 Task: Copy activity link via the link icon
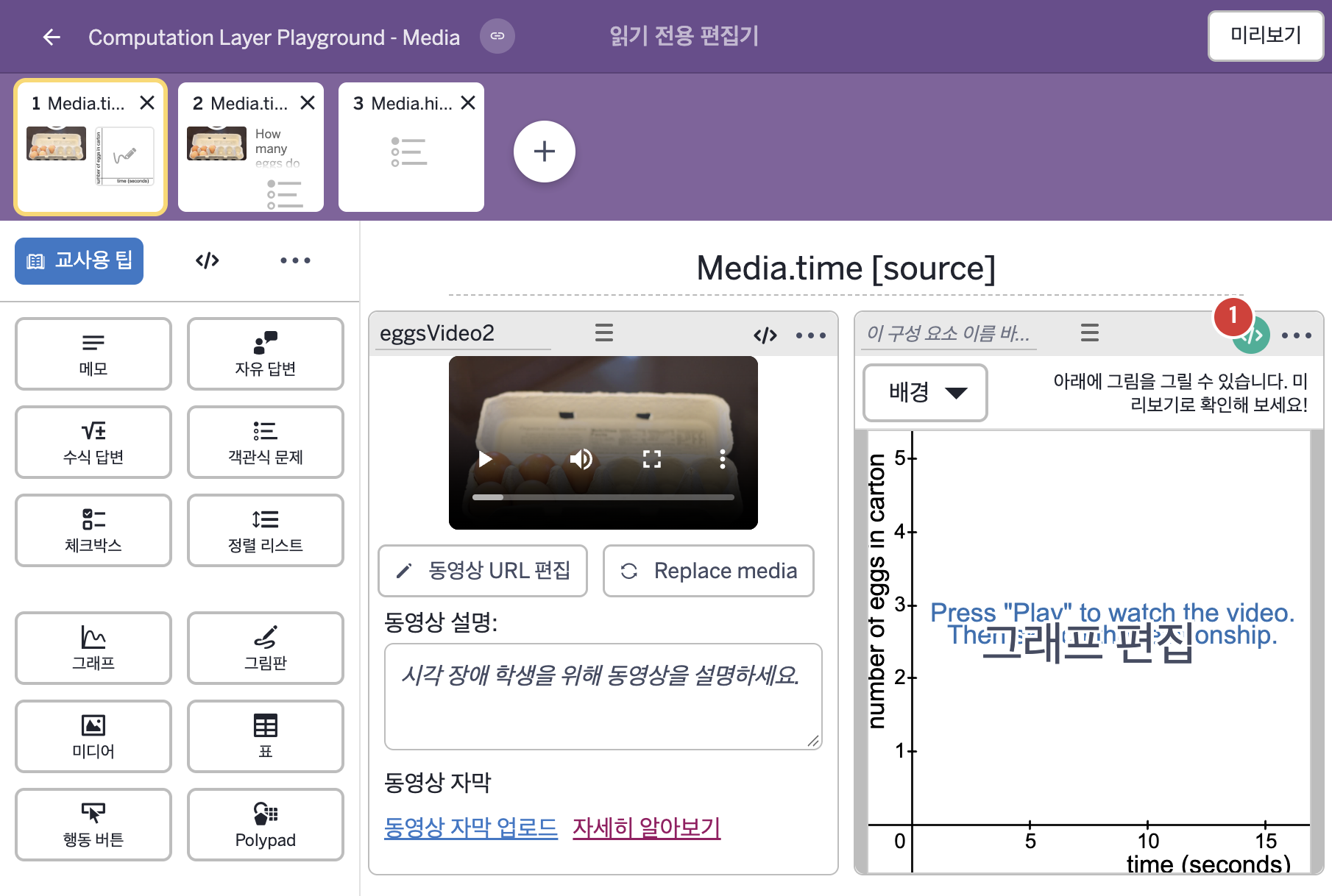(497, 36)
